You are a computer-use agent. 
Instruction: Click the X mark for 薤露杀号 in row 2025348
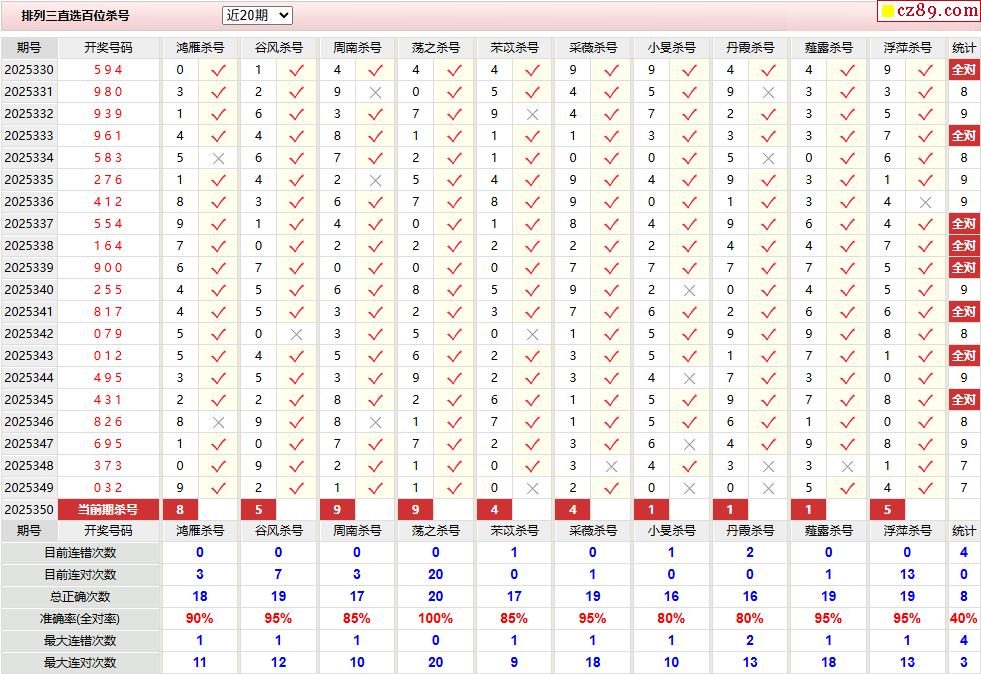pos(847,466)
